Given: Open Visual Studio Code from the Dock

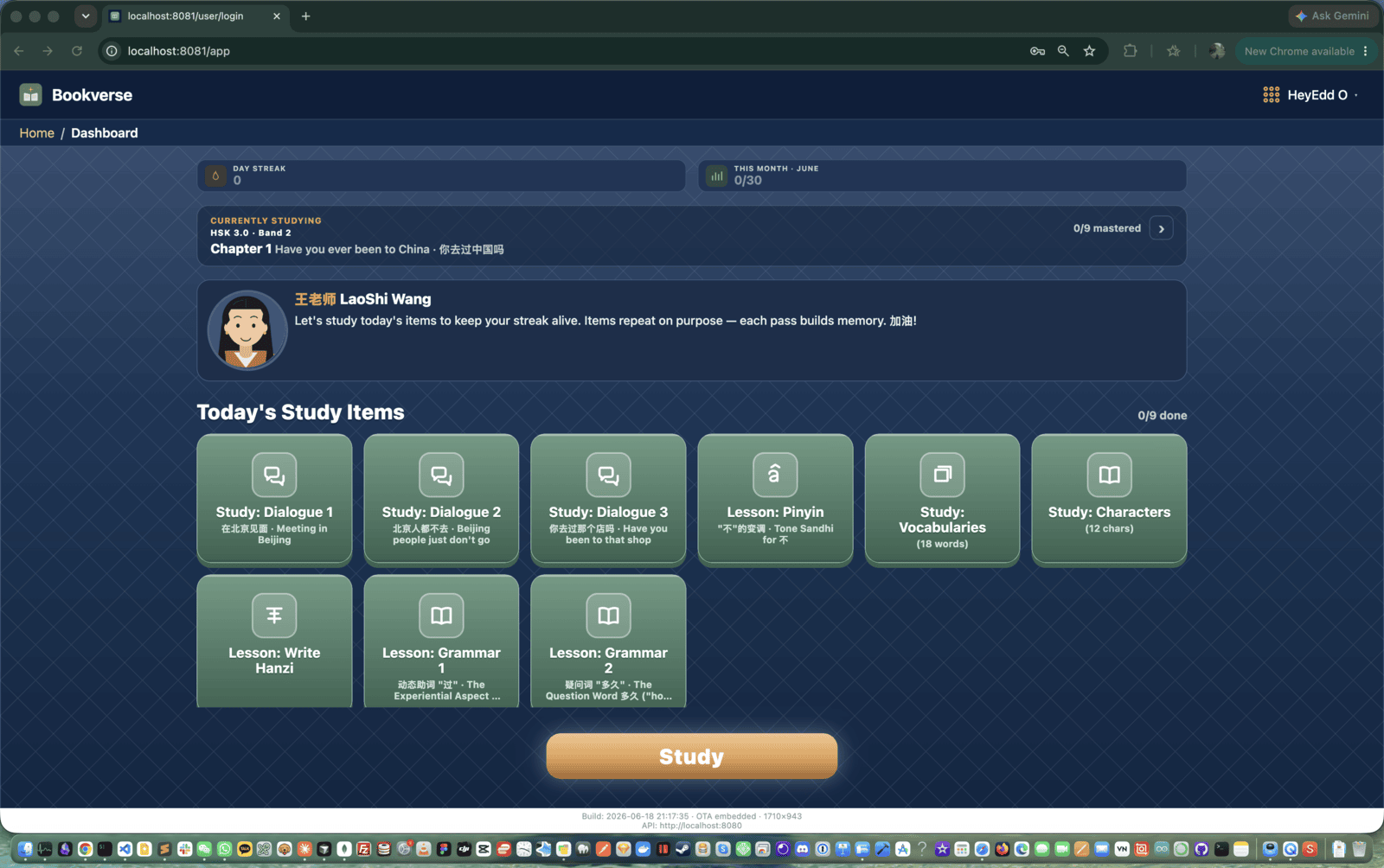Looking at the screenshot, I should (125, 849).
